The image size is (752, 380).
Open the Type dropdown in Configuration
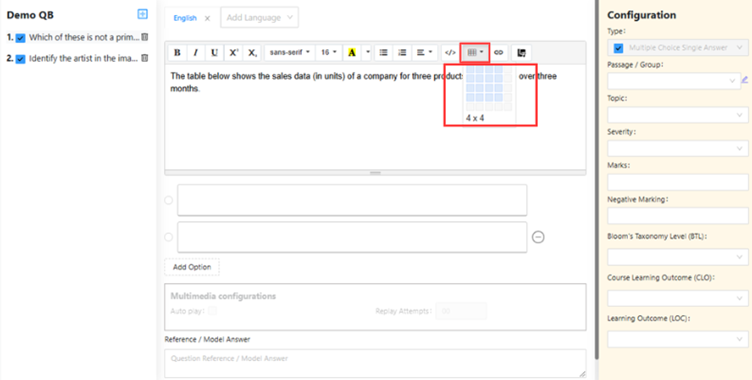(x=678, y=48)
